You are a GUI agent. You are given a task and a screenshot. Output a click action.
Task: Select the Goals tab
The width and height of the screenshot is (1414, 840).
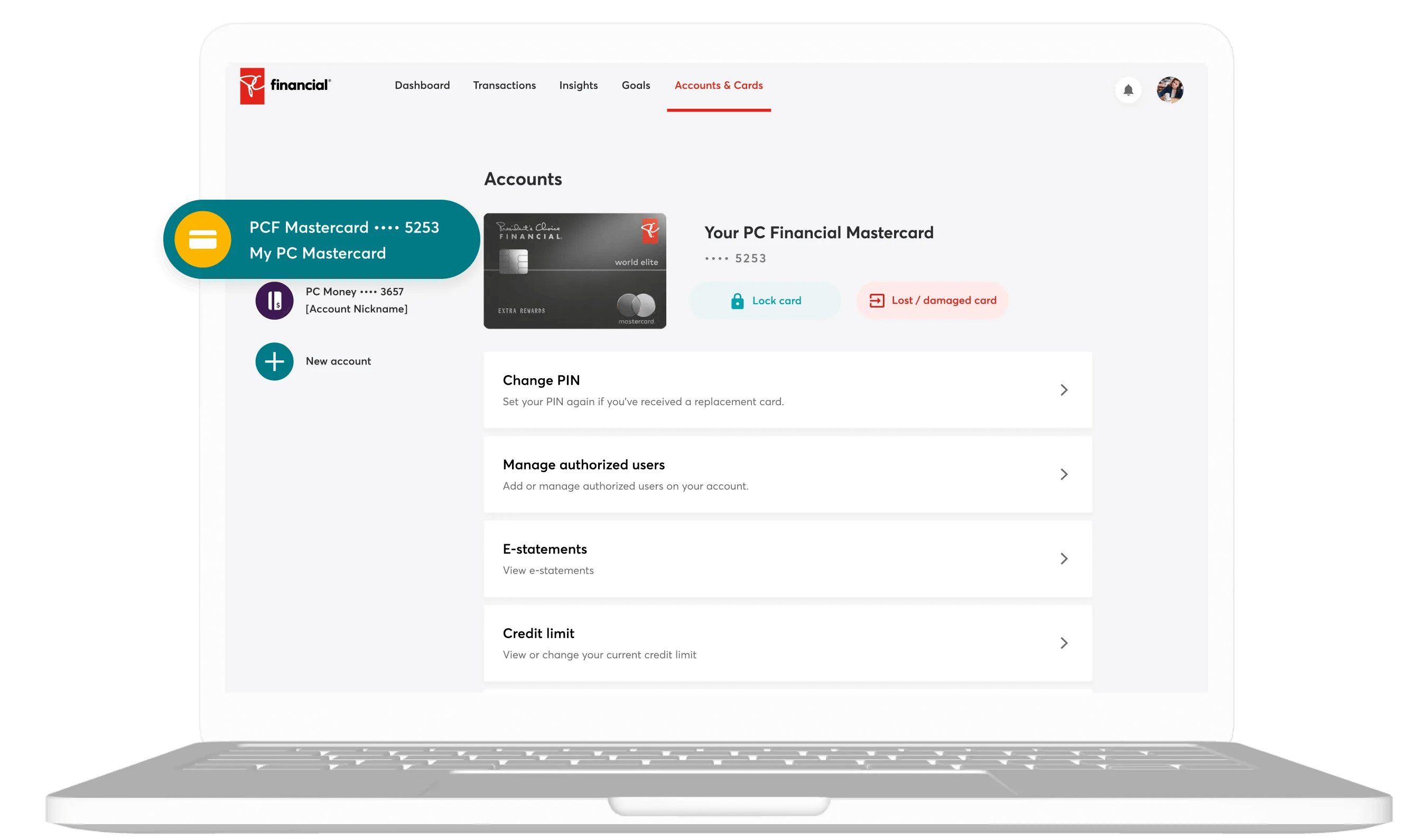(x=636, y=86)
